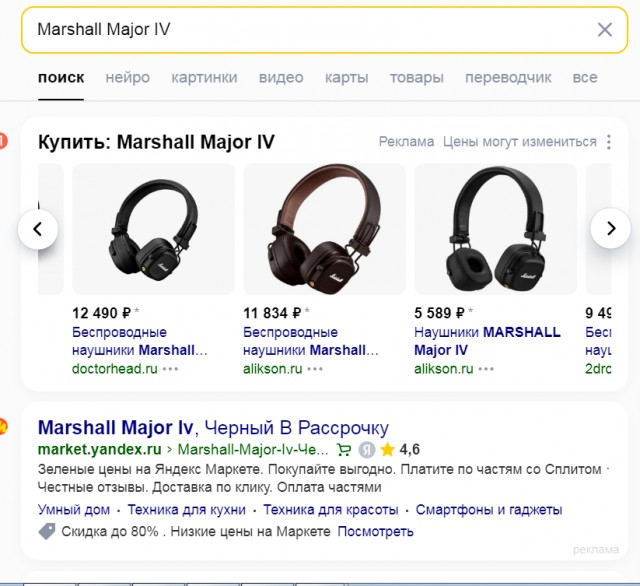
Task: Click the green shopping cart icon
Action: pos(344,450)
